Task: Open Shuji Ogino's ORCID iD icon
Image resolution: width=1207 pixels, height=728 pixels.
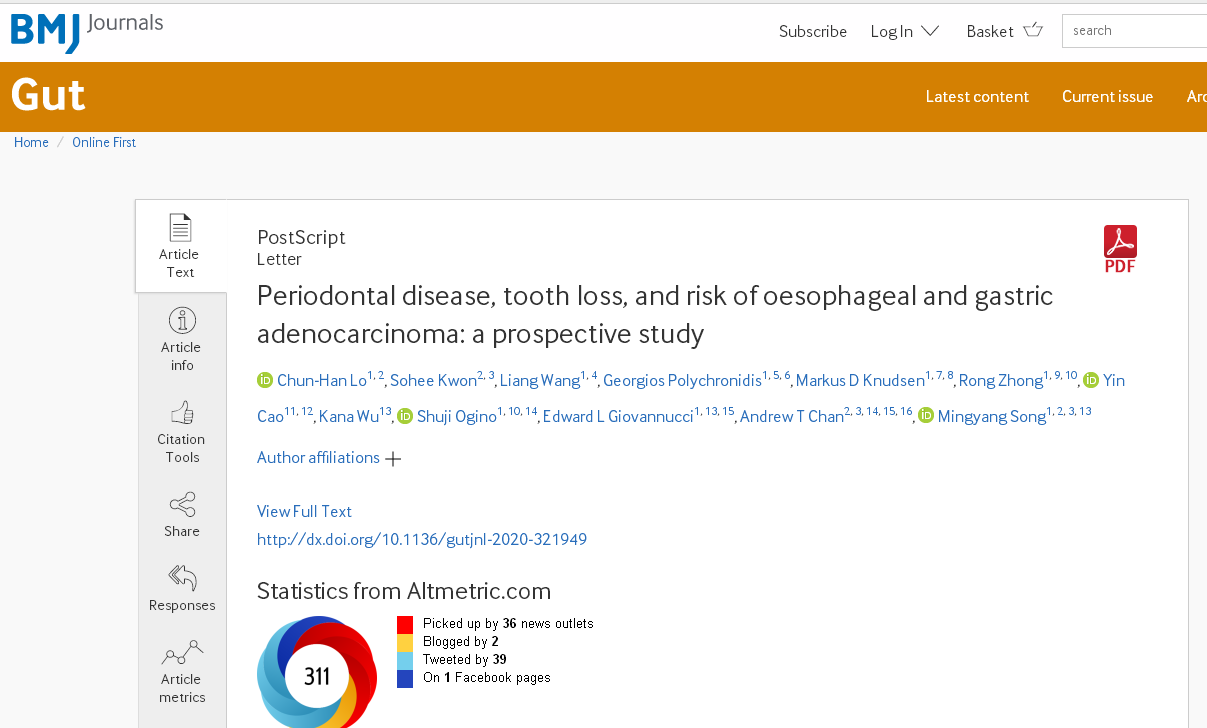Action: (404, 416)
